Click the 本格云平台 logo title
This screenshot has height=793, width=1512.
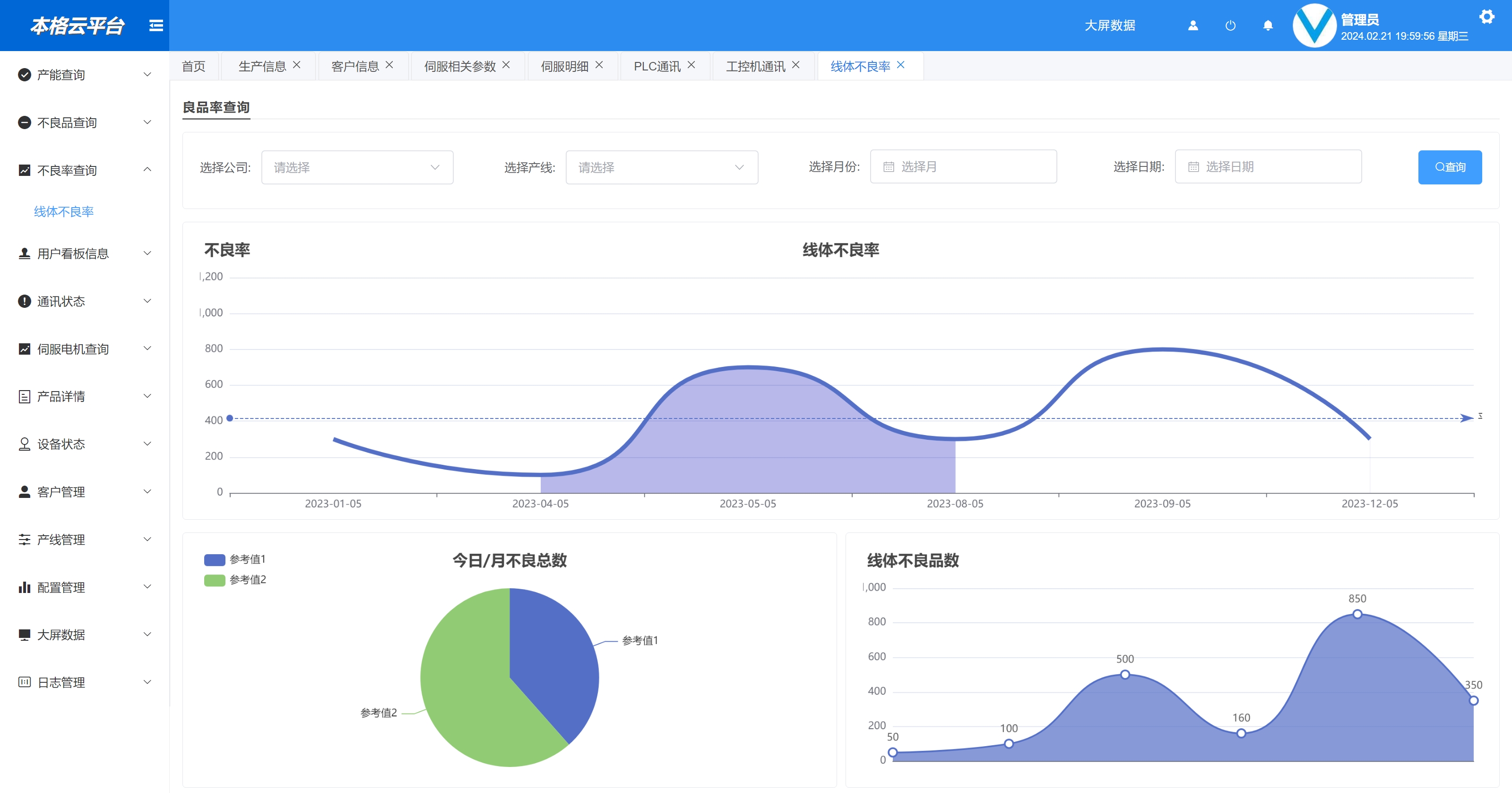click(x=77, y=25)
